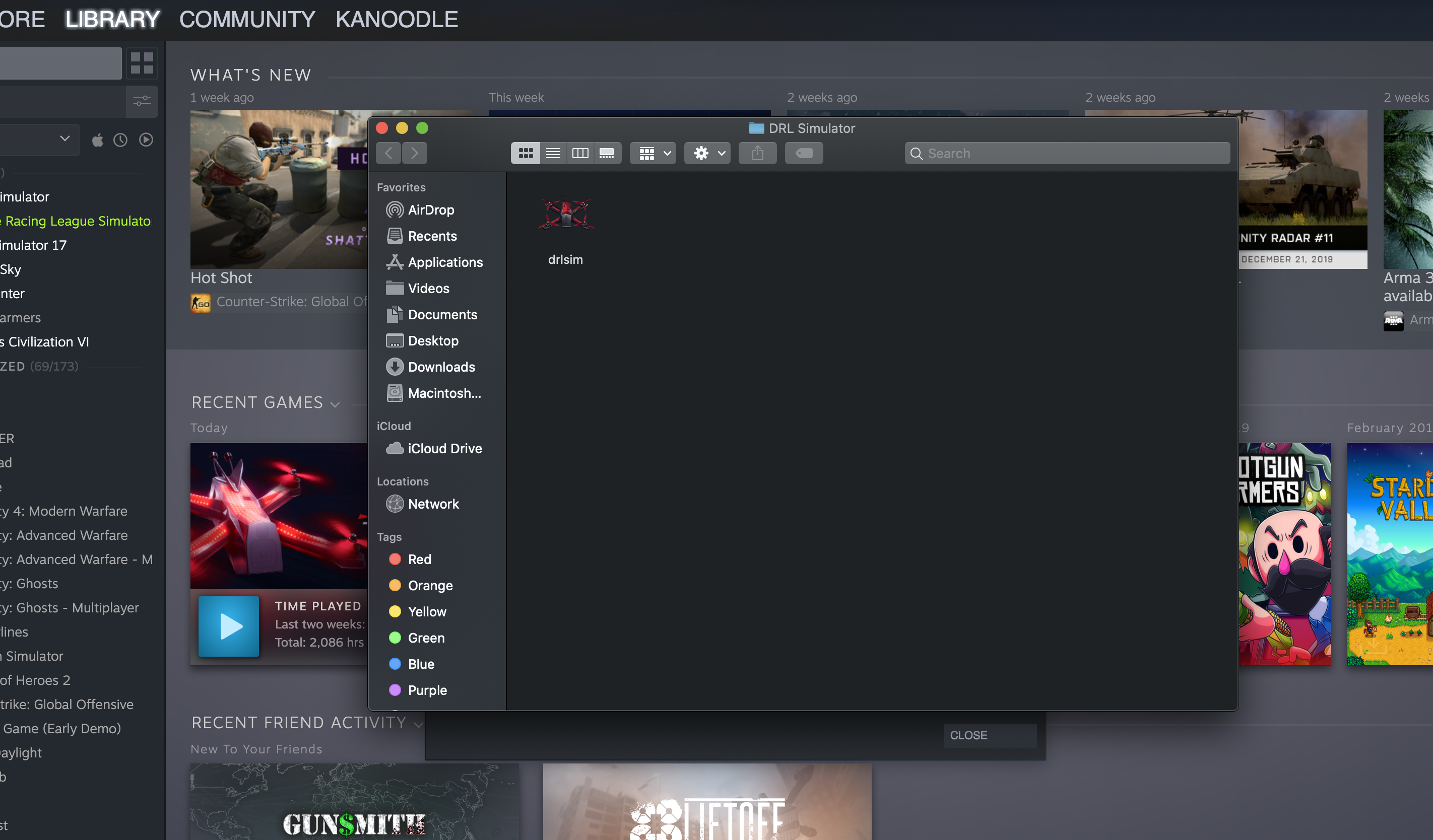Open the Community tab

point(247,20)
